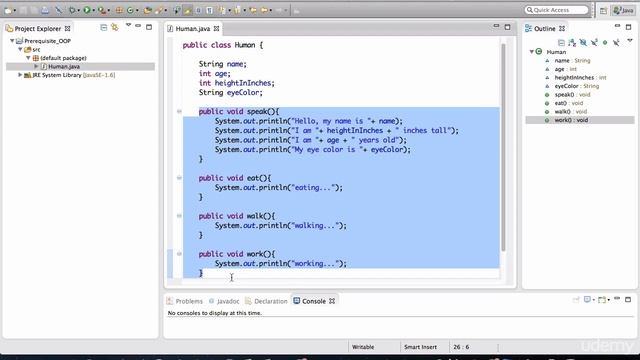
Task: Expand the JRE System Library node
Action: 20,75
